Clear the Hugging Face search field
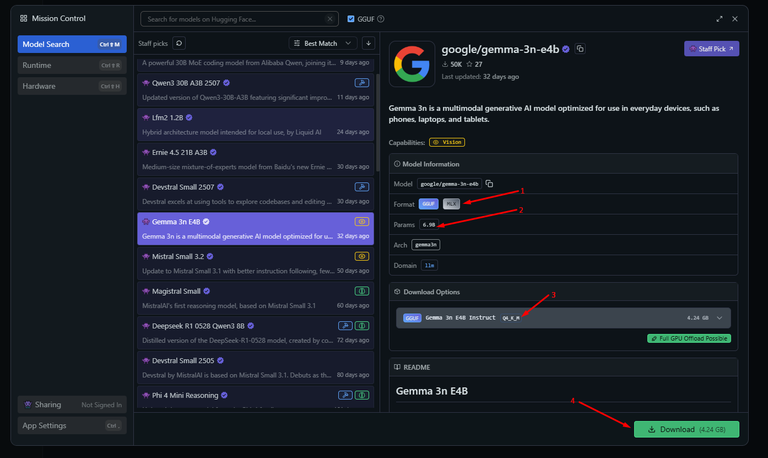This screenshot has width=768, height=458. click(328, 19)
